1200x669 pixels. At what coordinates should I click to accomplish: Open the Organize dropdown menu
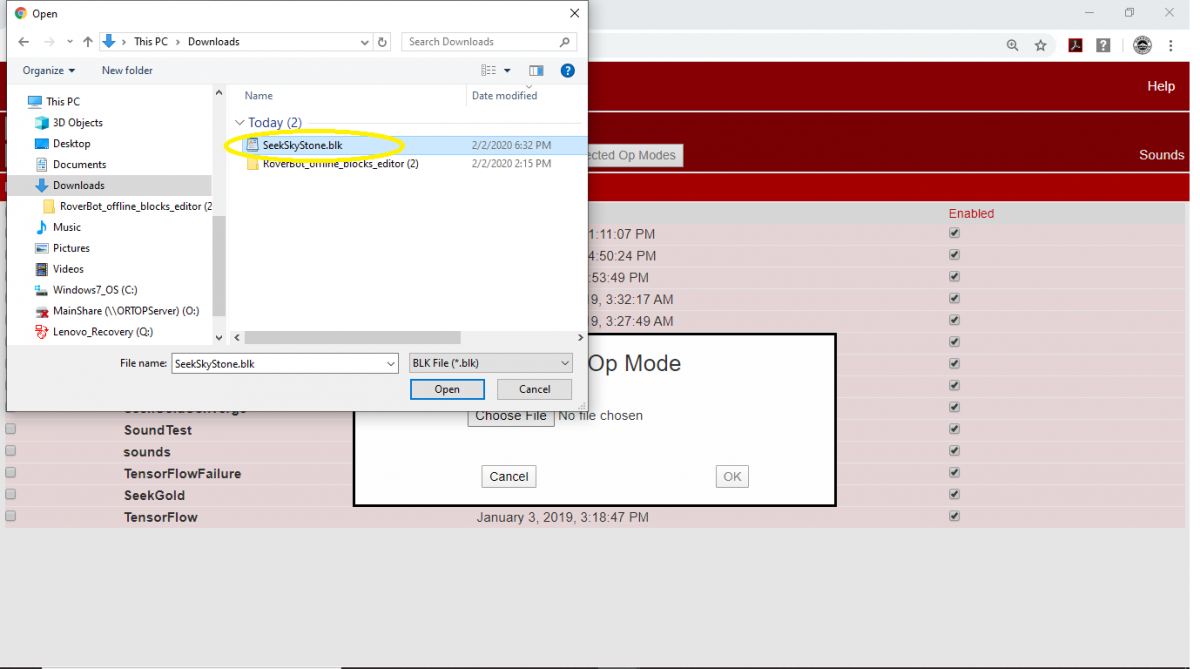[49, 70]
